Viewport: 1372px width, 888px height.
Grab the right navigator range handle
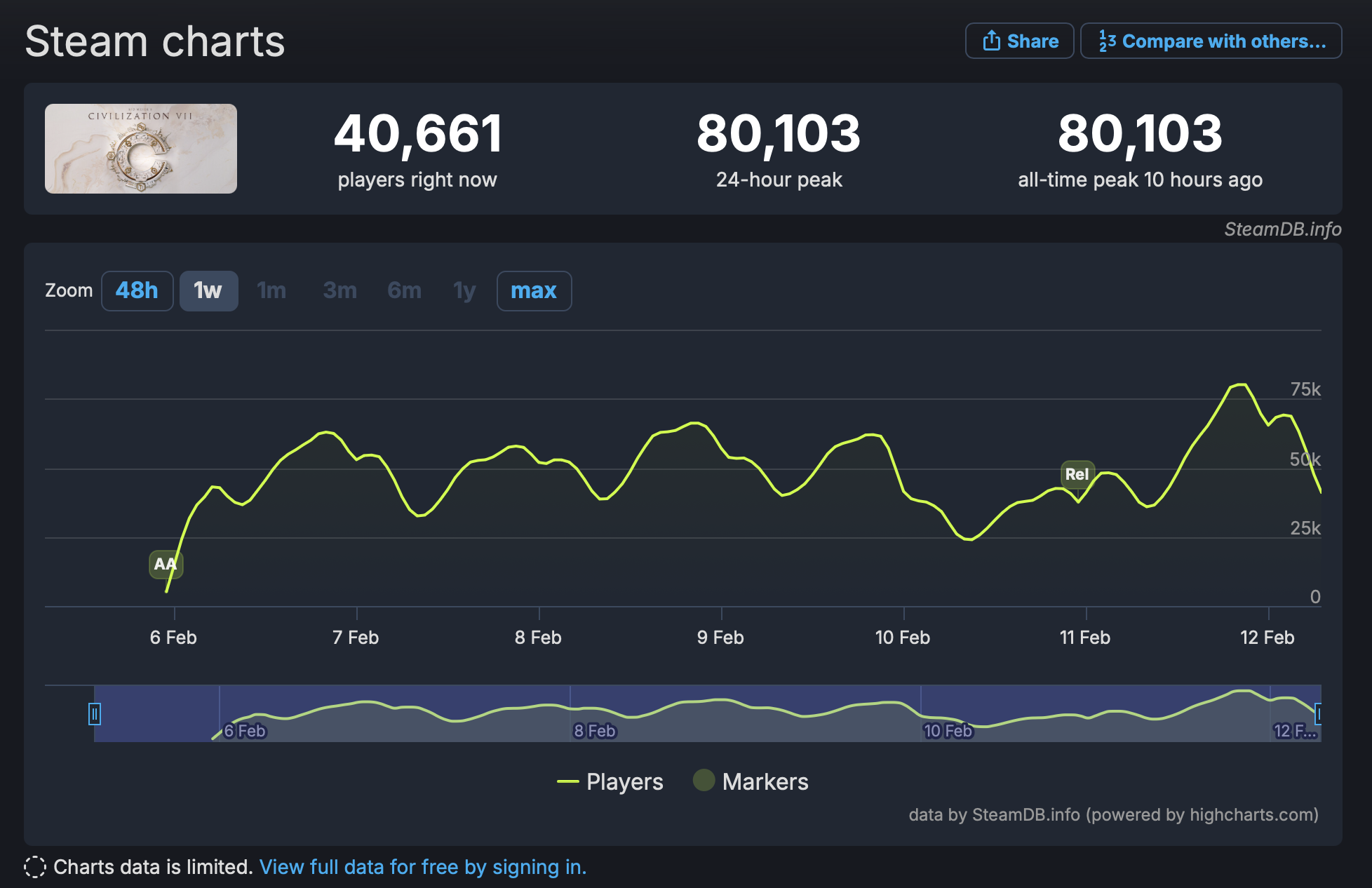pyautogui.click(x=1318, y=714)
